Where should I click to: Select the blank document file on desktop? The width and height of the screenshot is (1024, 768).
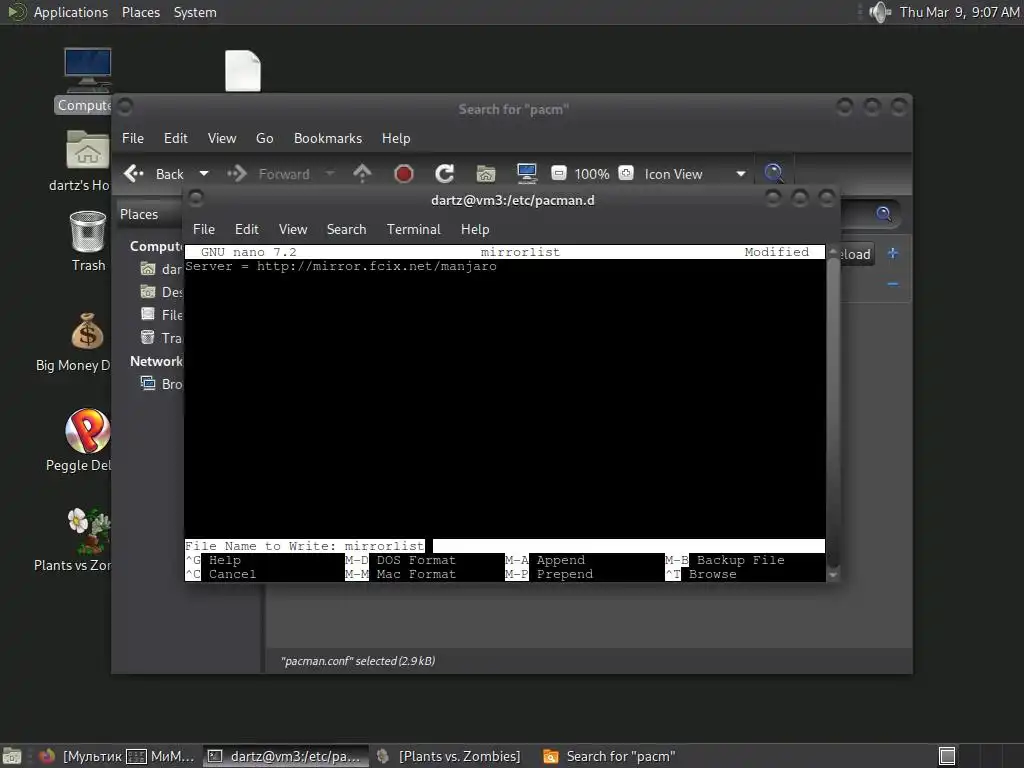click(x=243, y=71)
